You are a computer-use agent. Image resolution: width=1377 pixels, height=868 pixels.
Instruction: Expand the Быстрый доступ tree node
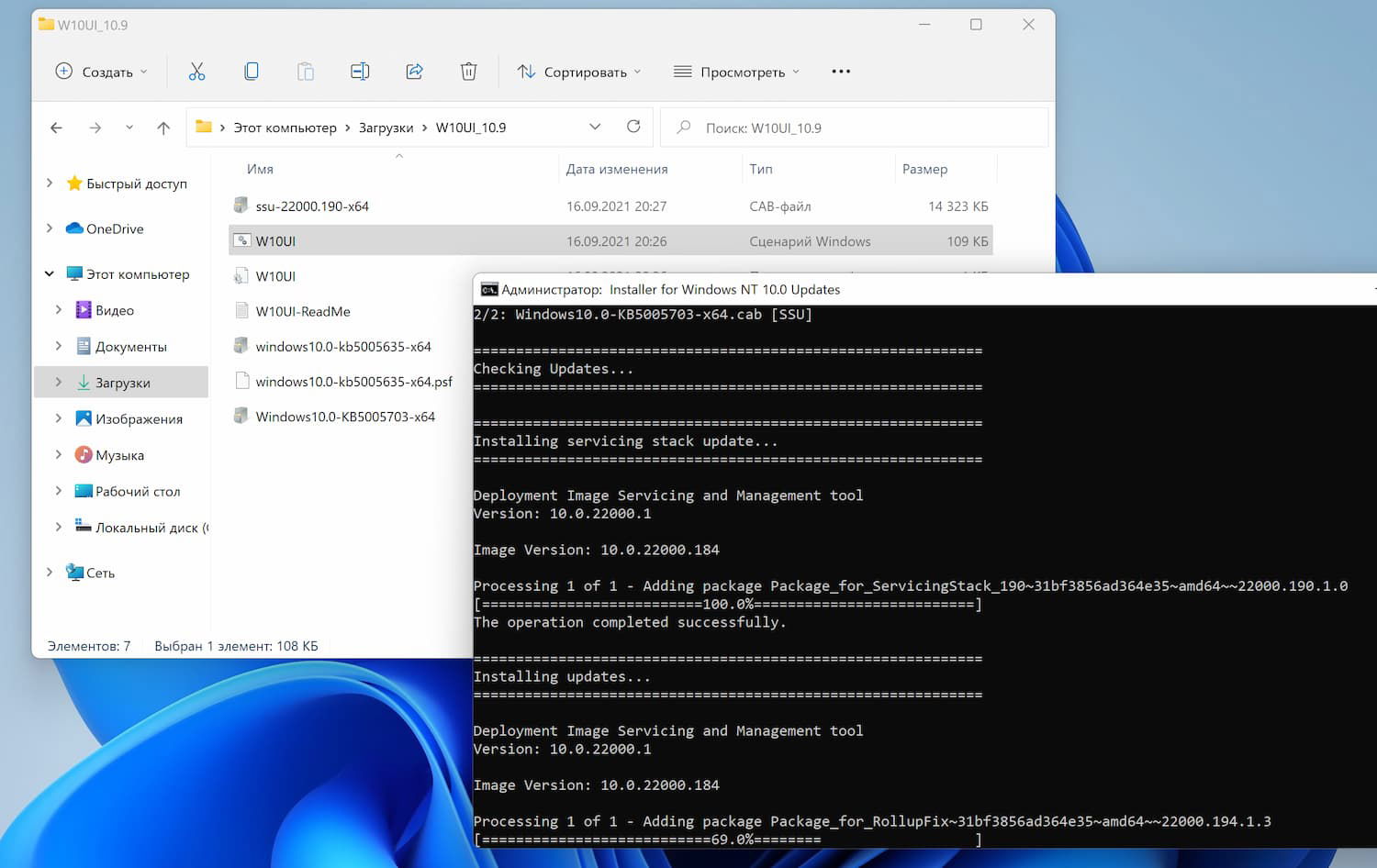click(x=50, y=184)
